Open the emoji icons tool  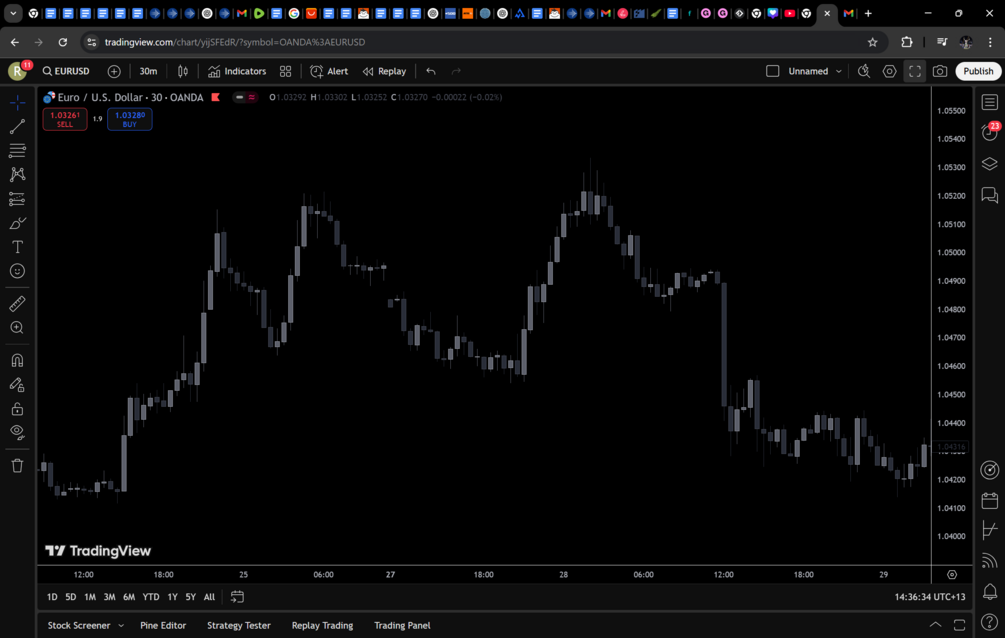[17, 271]
